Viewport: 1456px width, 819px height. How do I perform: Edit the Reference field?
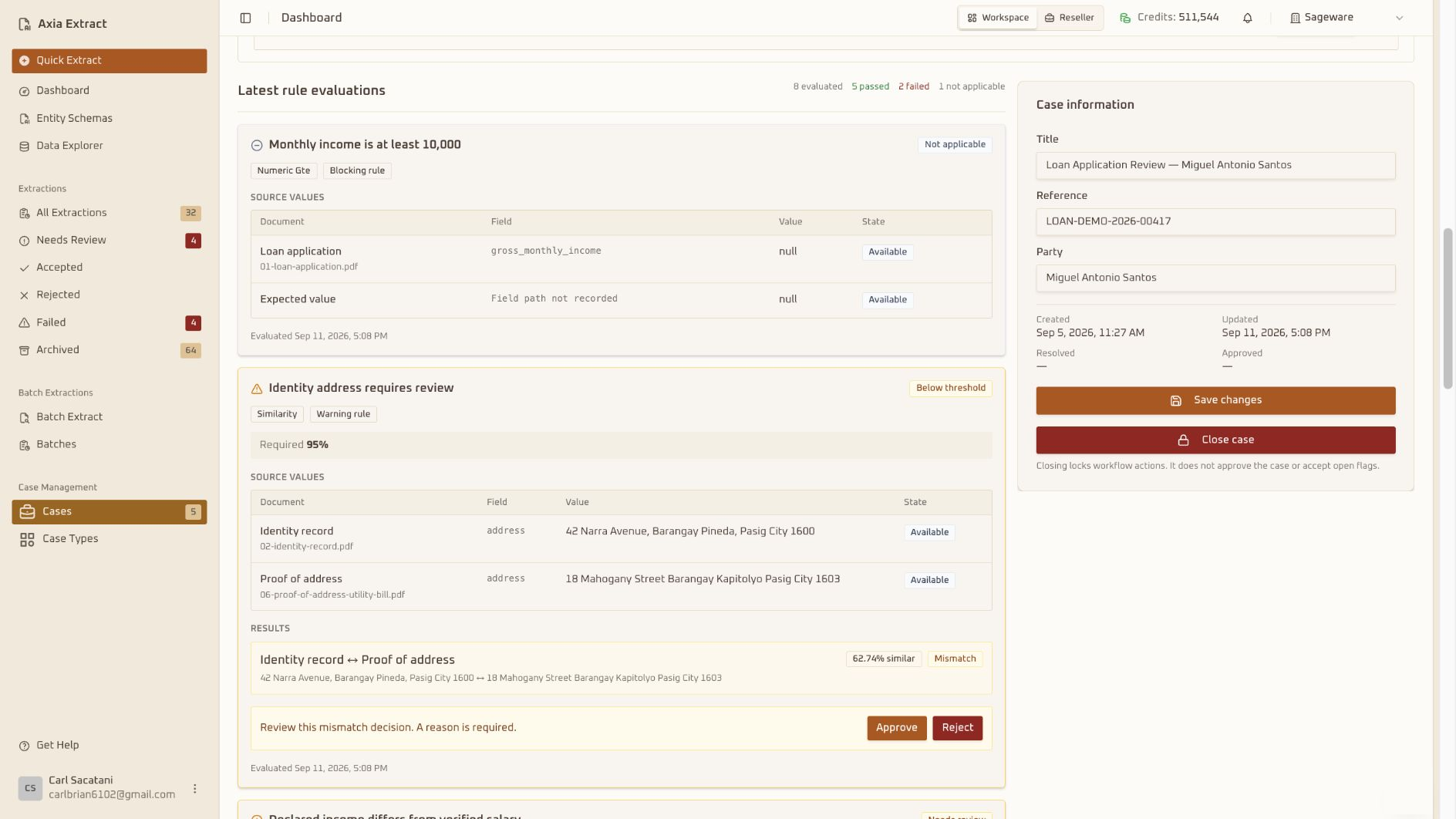point(1215,221)
